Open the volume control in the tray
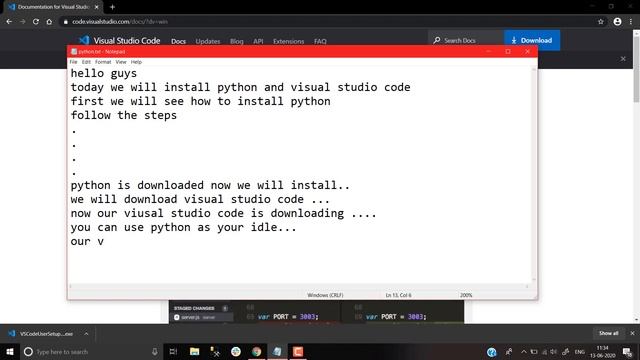This screenshot has width=640, height=360. (553, 352)
